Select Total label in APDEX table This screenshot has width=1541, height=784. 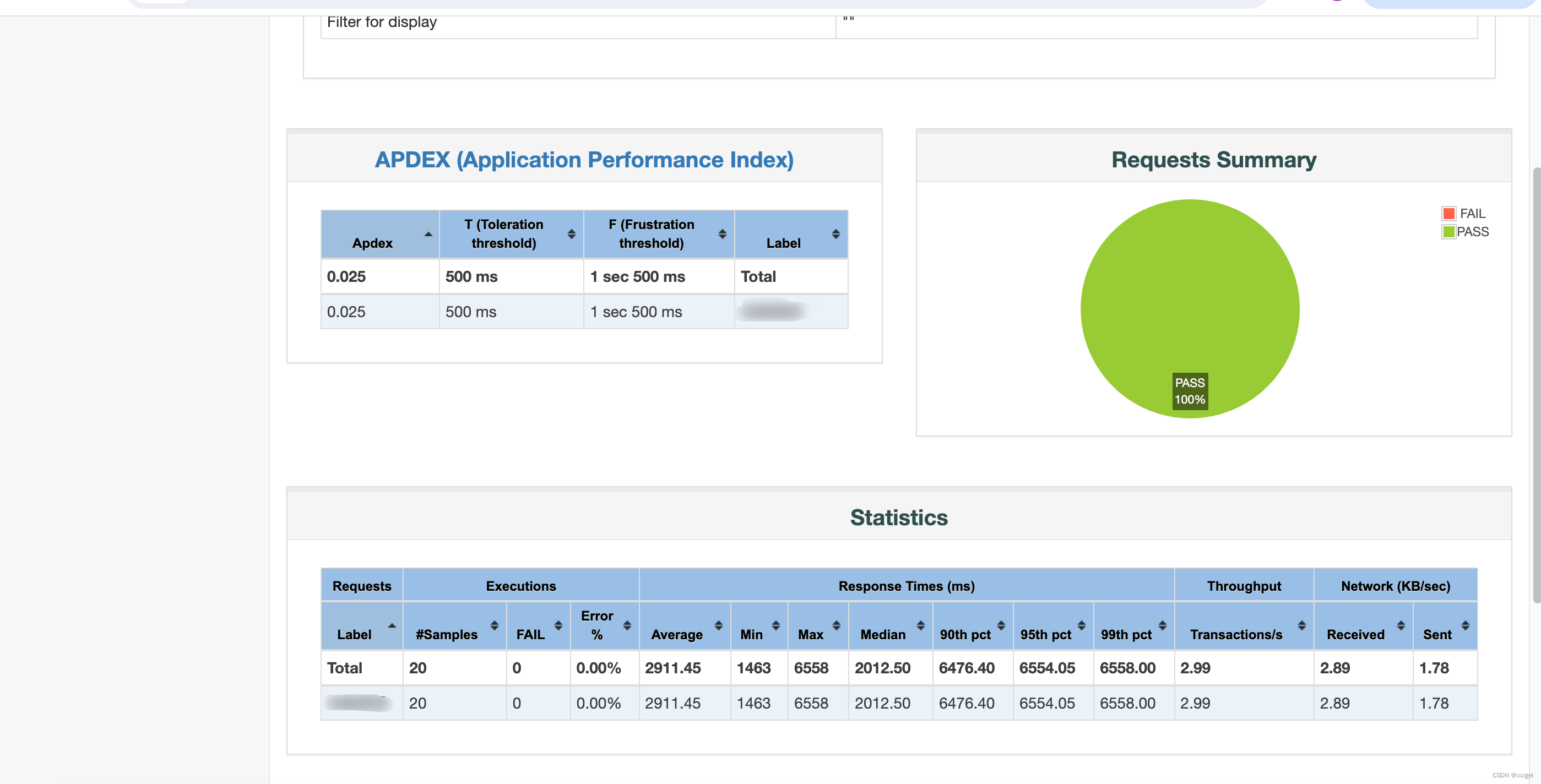pyautogui.click(x=758, y=276)
